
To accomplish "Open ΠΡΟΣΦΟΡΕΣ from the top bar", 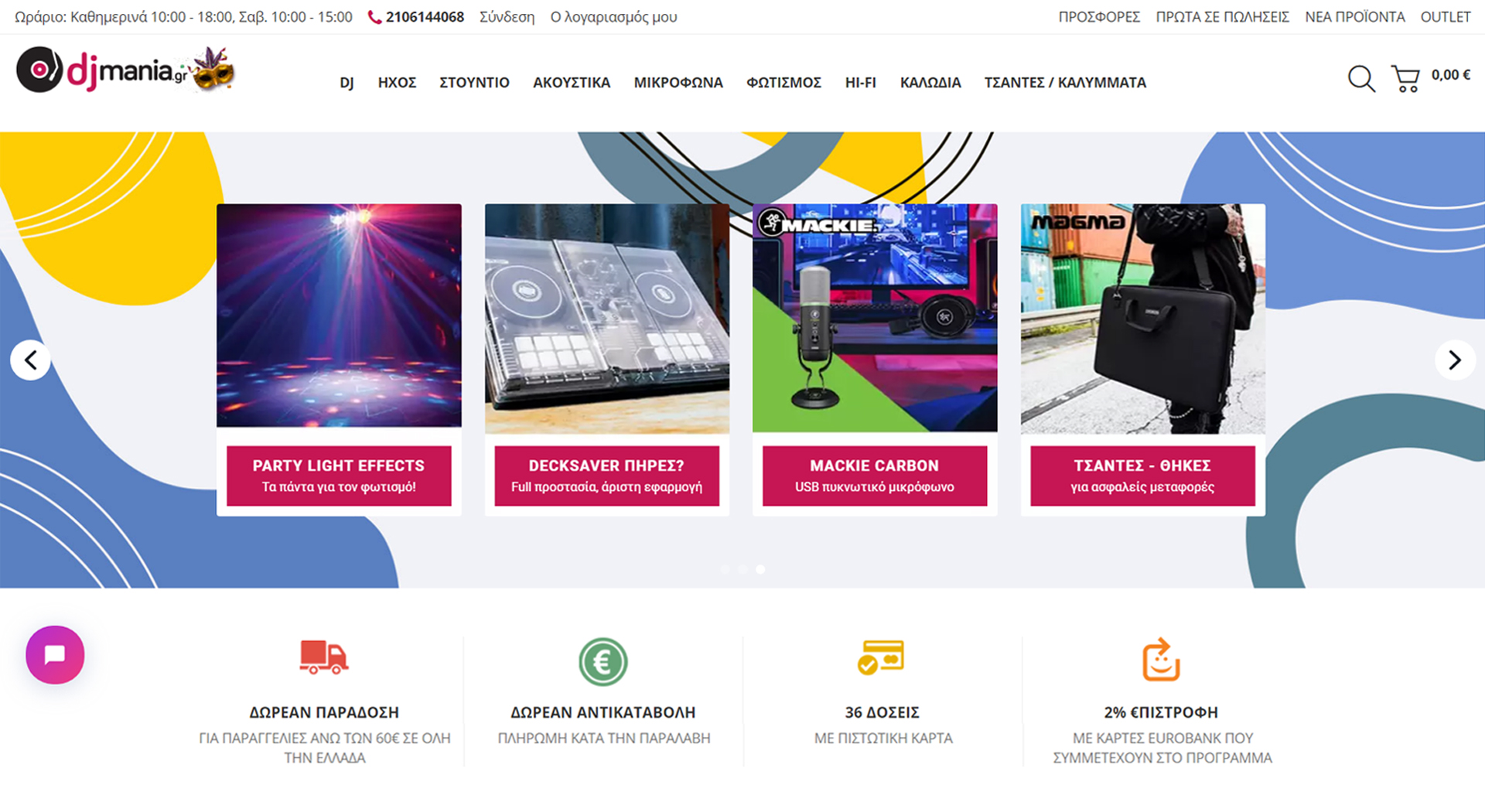I will tap(1099, 16).
